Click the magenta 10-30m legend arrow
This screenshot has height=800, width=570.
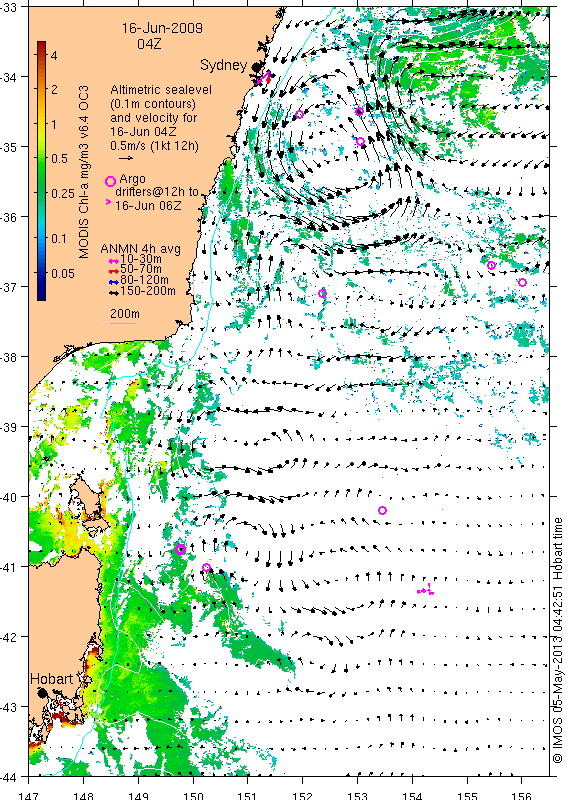coord(114,261)
